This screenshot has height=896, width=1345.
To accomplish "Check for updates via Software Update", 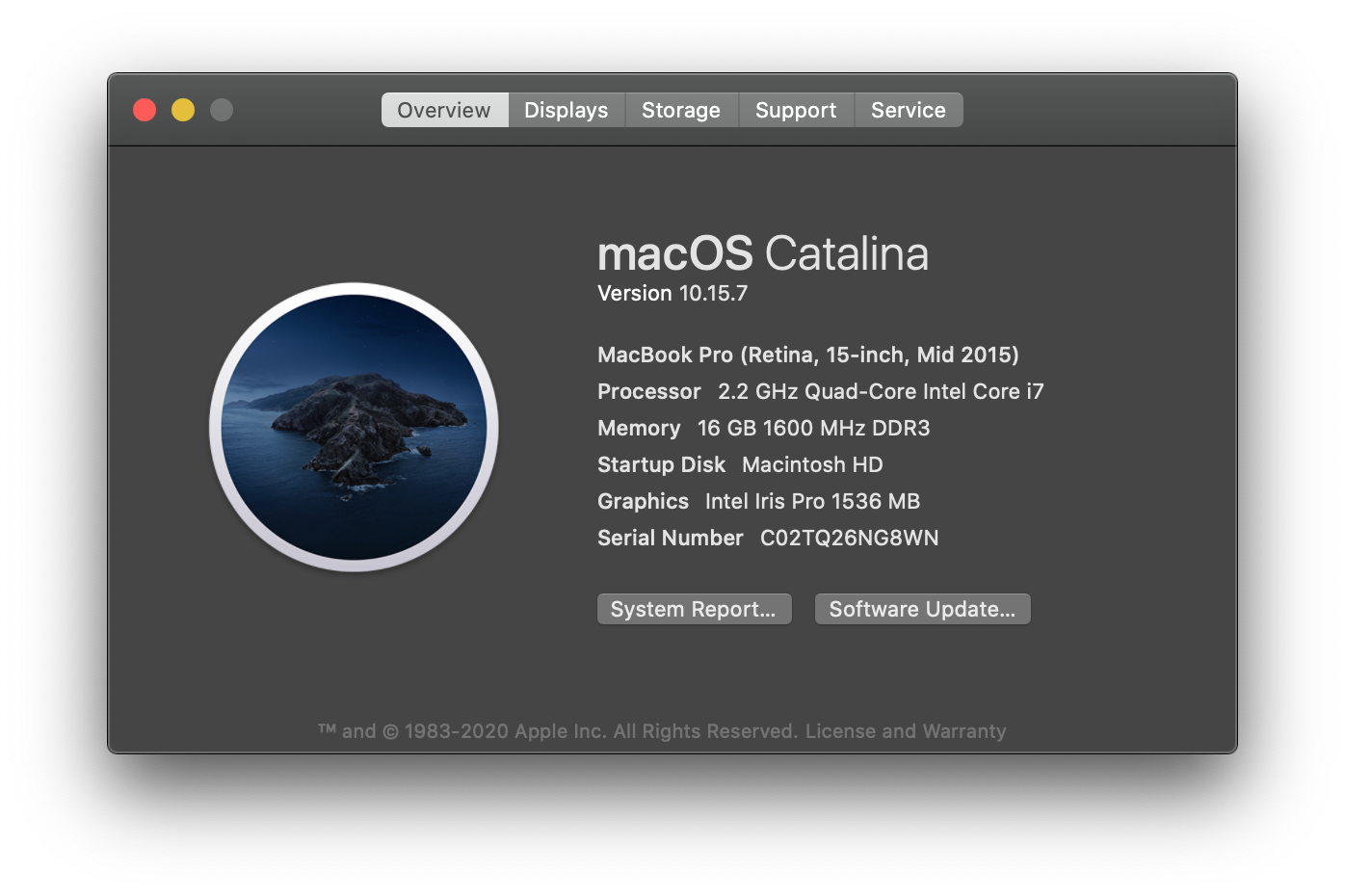I will pos(922,609).
